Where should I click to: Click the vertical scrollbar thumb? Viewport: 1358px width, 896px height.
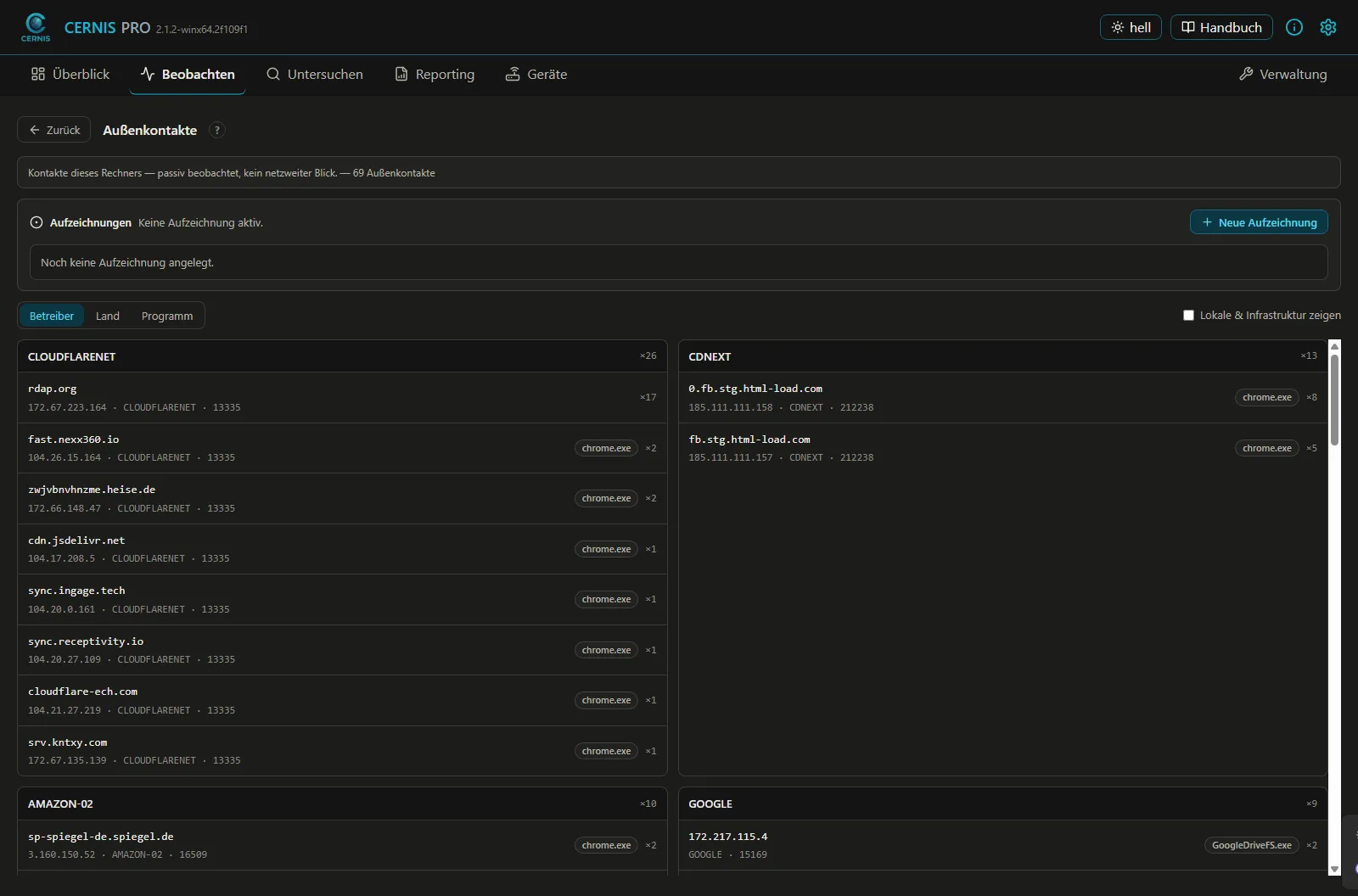pos(1334,400)
